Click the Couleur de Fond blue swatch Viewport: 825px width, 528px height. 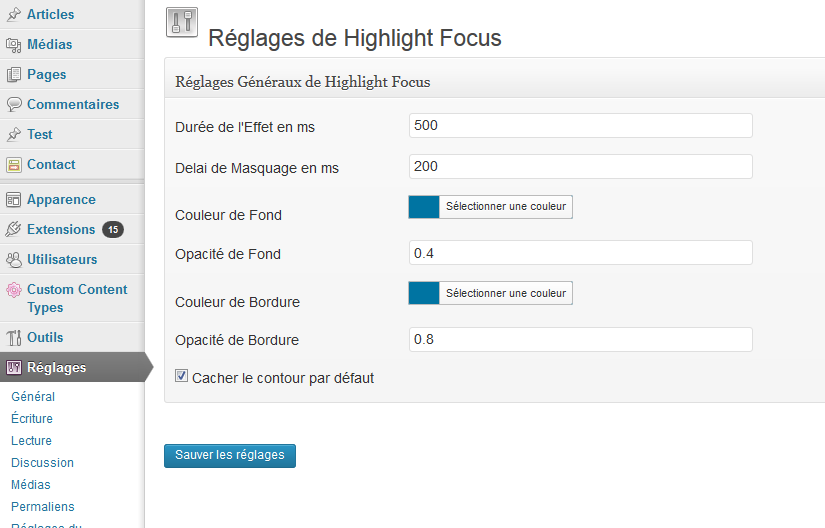(424, 207)
